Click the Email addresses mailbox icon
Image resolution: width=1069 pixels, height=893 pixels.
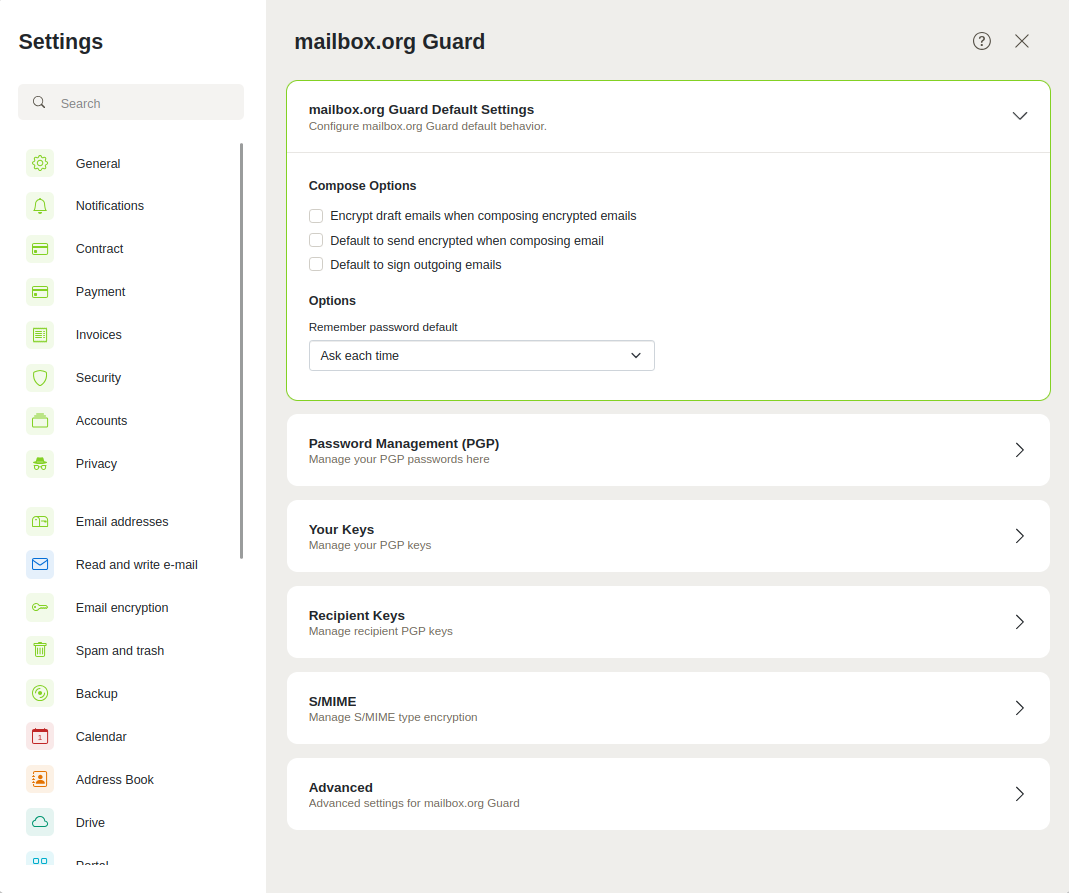(x=40, y=521)
